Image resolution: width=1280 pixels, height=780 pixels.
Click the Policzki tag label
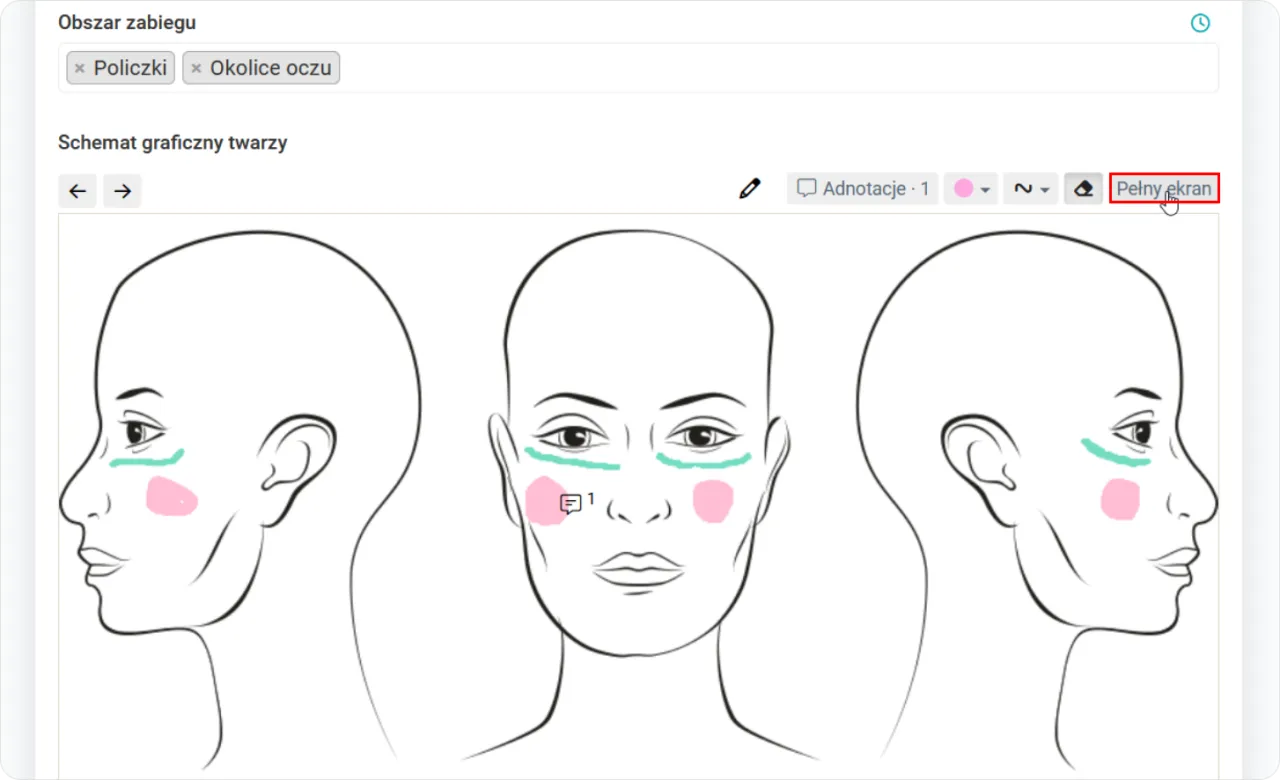tap(130, 68)
